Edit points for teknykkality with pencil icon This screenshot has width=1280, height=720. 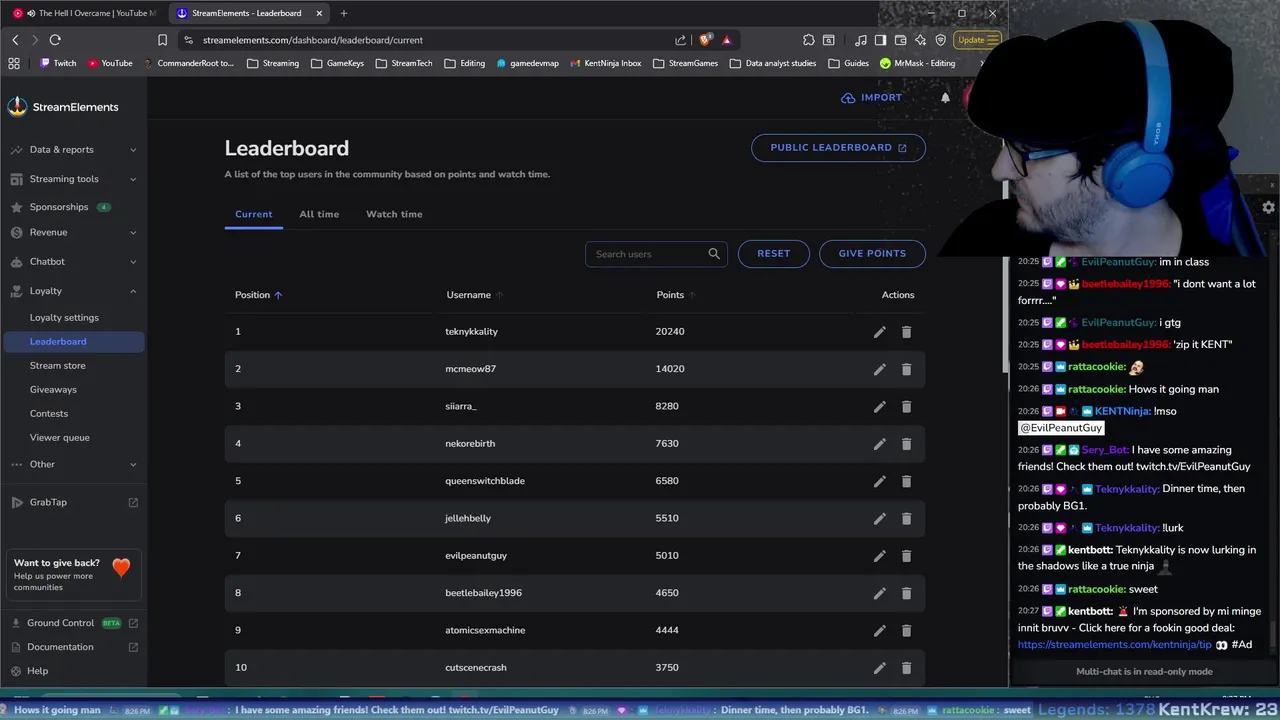coord(880,332)
